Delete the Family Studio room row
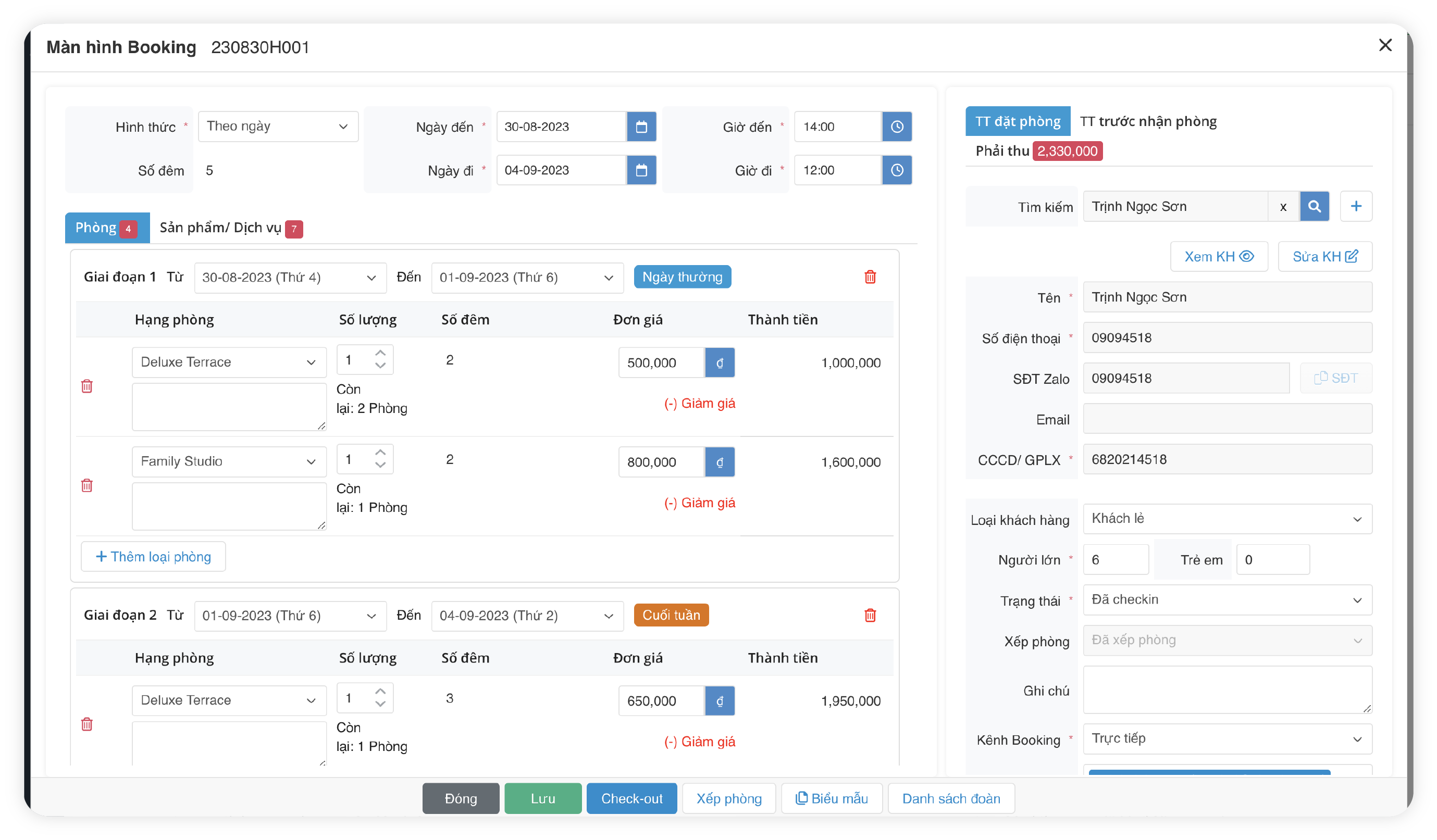Viewport: 1437px width, 840px height. pos(86,485)
